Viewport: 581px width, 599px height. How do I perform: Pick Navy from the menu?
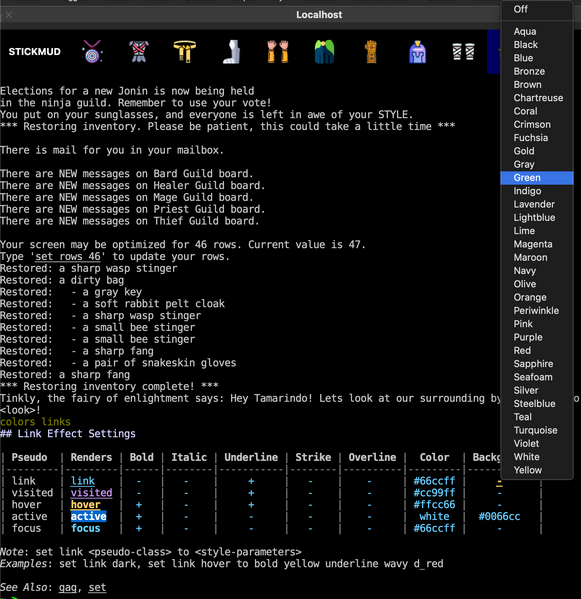(x=537, y=271)
